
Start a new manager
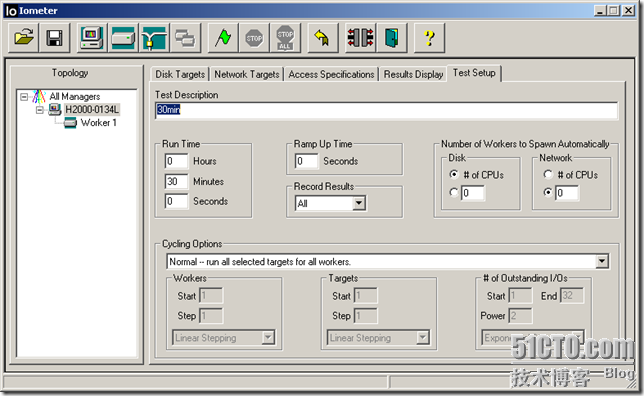pos(92,38)
